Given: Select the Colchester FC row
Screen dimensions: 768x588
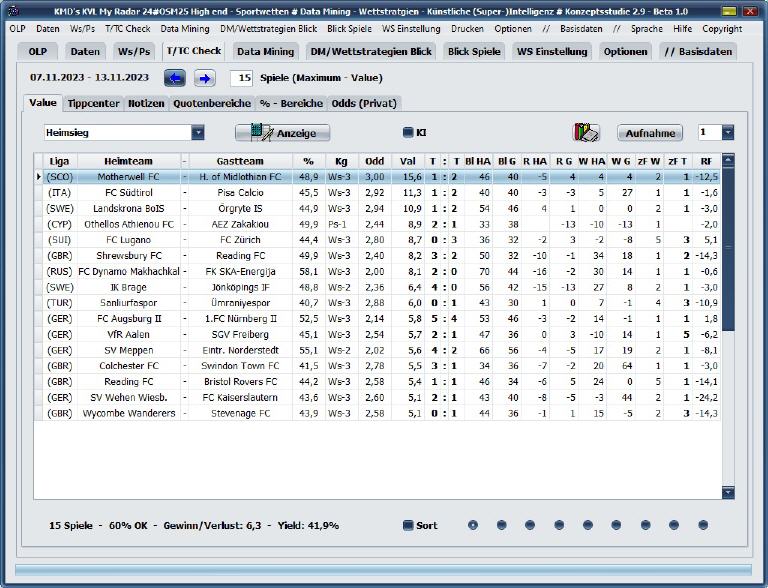Looking at the screenshot, I should pos(377,366).
